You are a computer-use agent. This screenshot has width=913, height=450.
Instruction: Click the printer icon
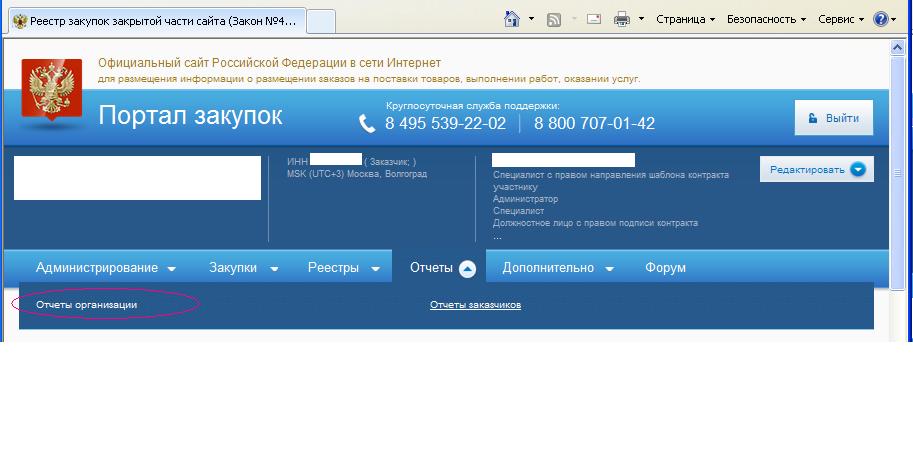[x=621, y=19]
